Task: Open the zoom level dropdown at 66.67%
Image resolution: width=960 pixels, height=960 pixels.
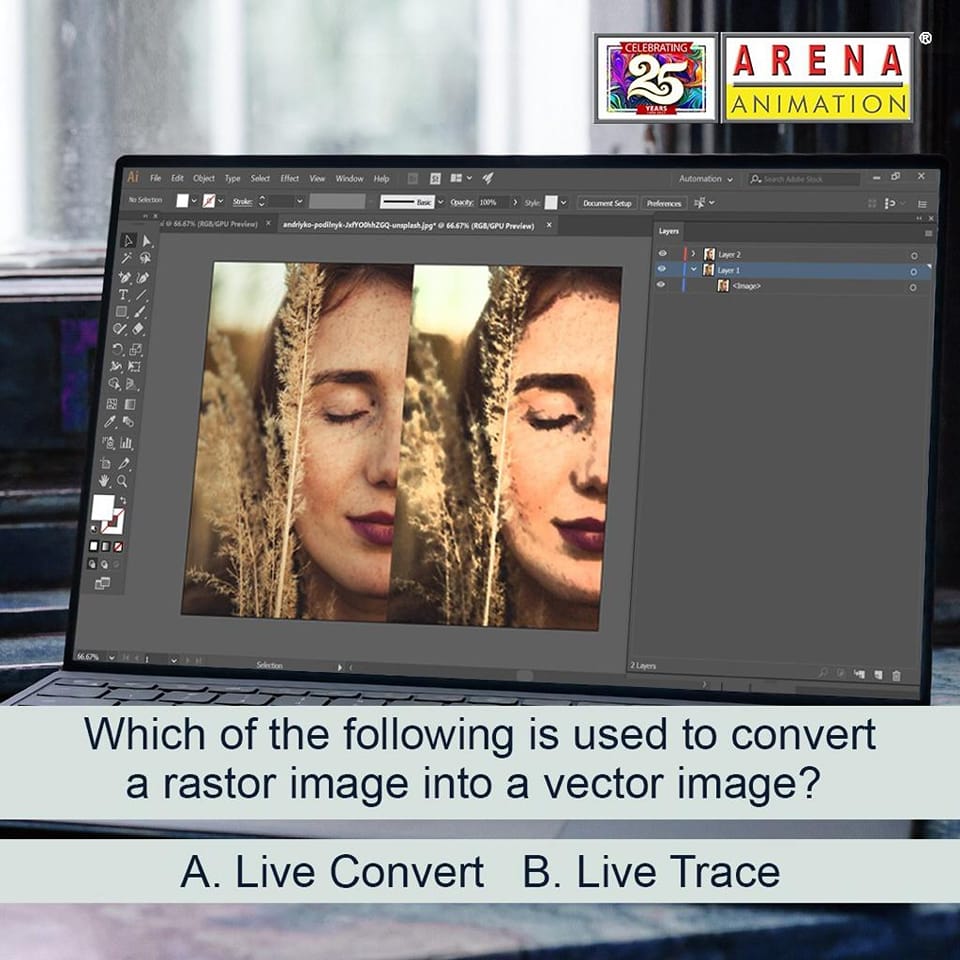Action: pyautogui.click(x=111, y=658)
